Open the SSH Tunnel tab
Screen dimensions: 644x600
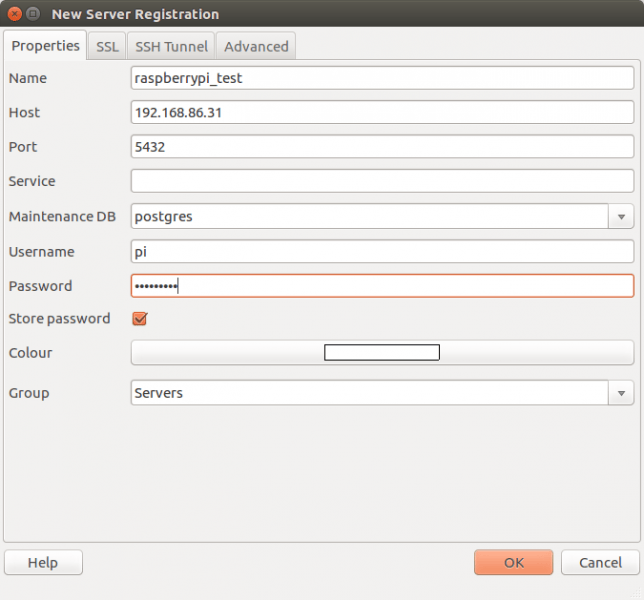point(171,46)
